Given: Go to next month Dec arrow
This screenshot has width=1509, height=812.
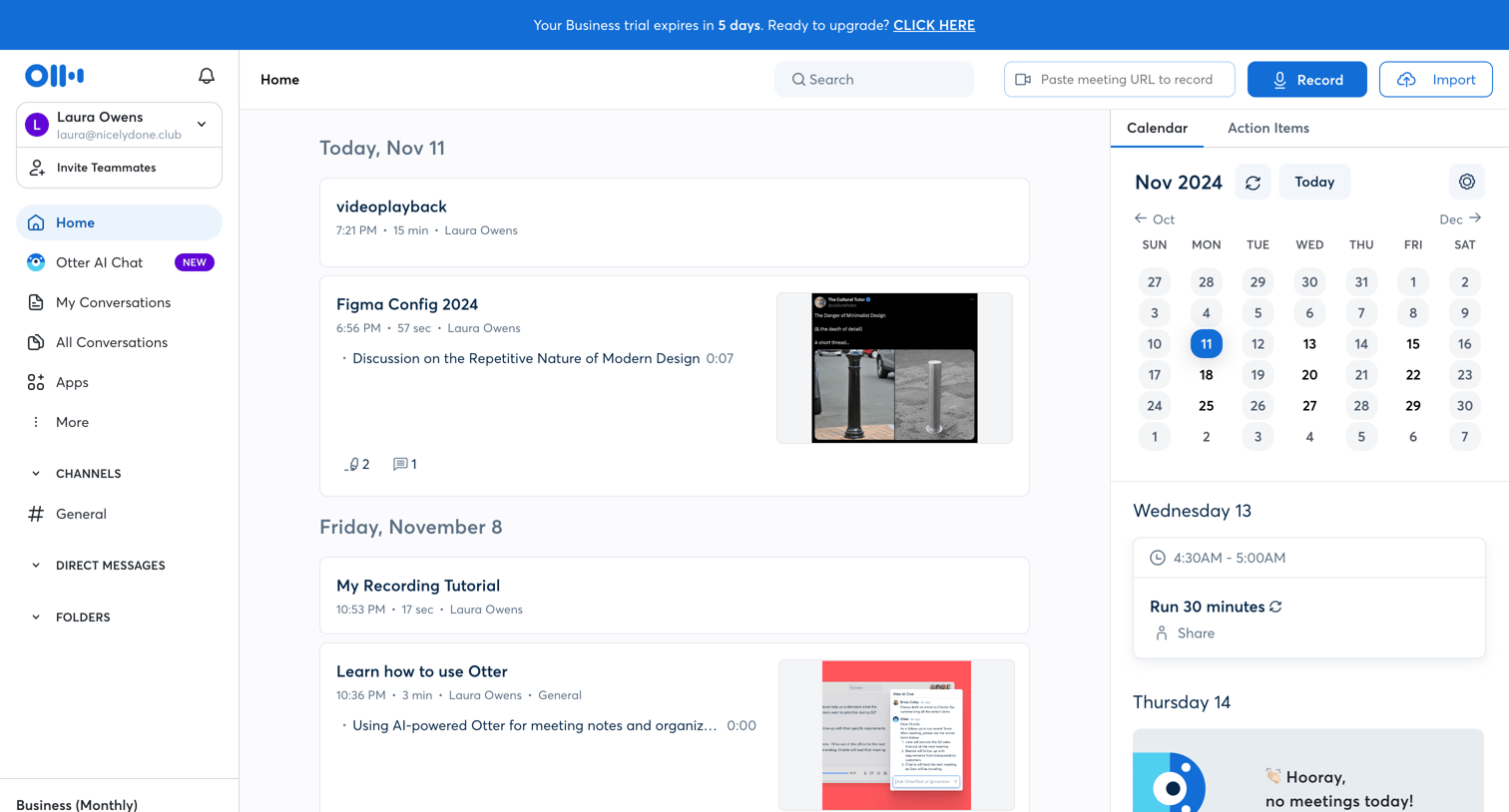Looking at the screenshot, I should 1475,218.
